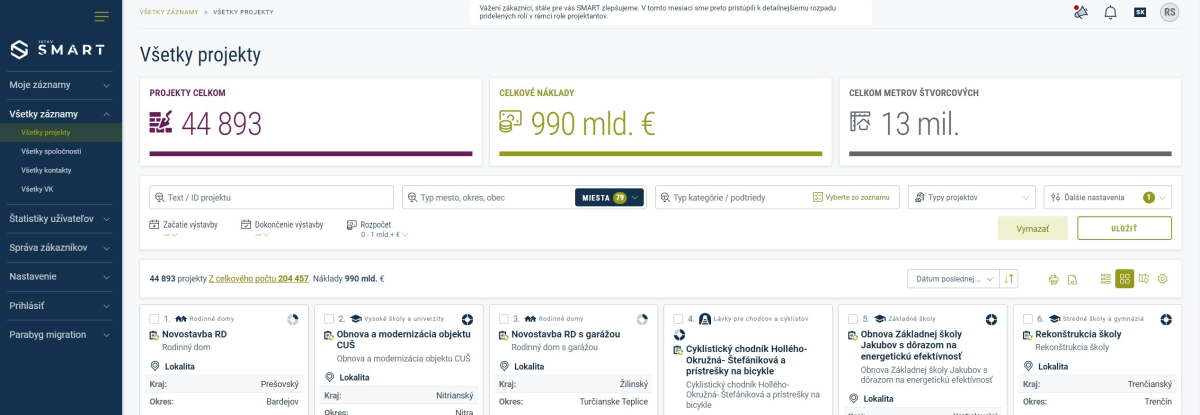Click the ULOŽIŤ button
1200x415 pixels.
[x=1123, y=228]
